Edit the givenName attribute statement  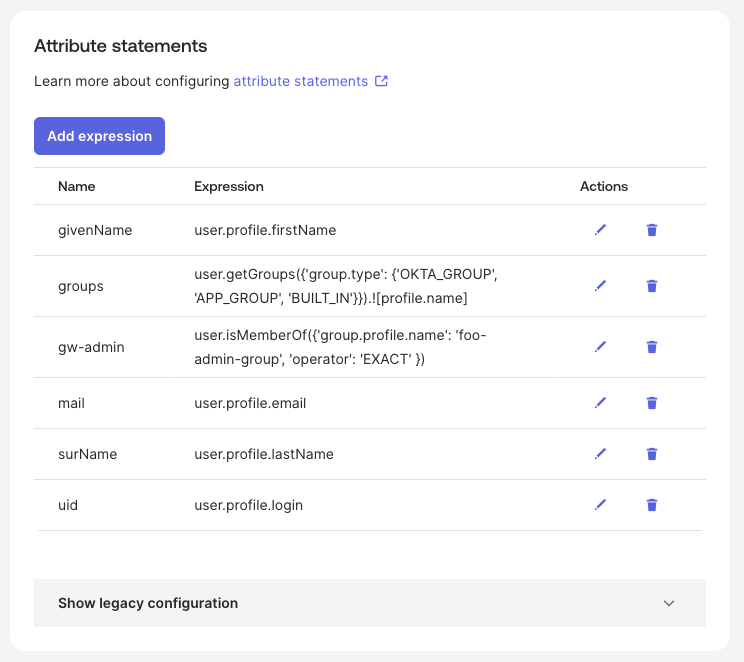pyautogui.click(x=600, y=230)
